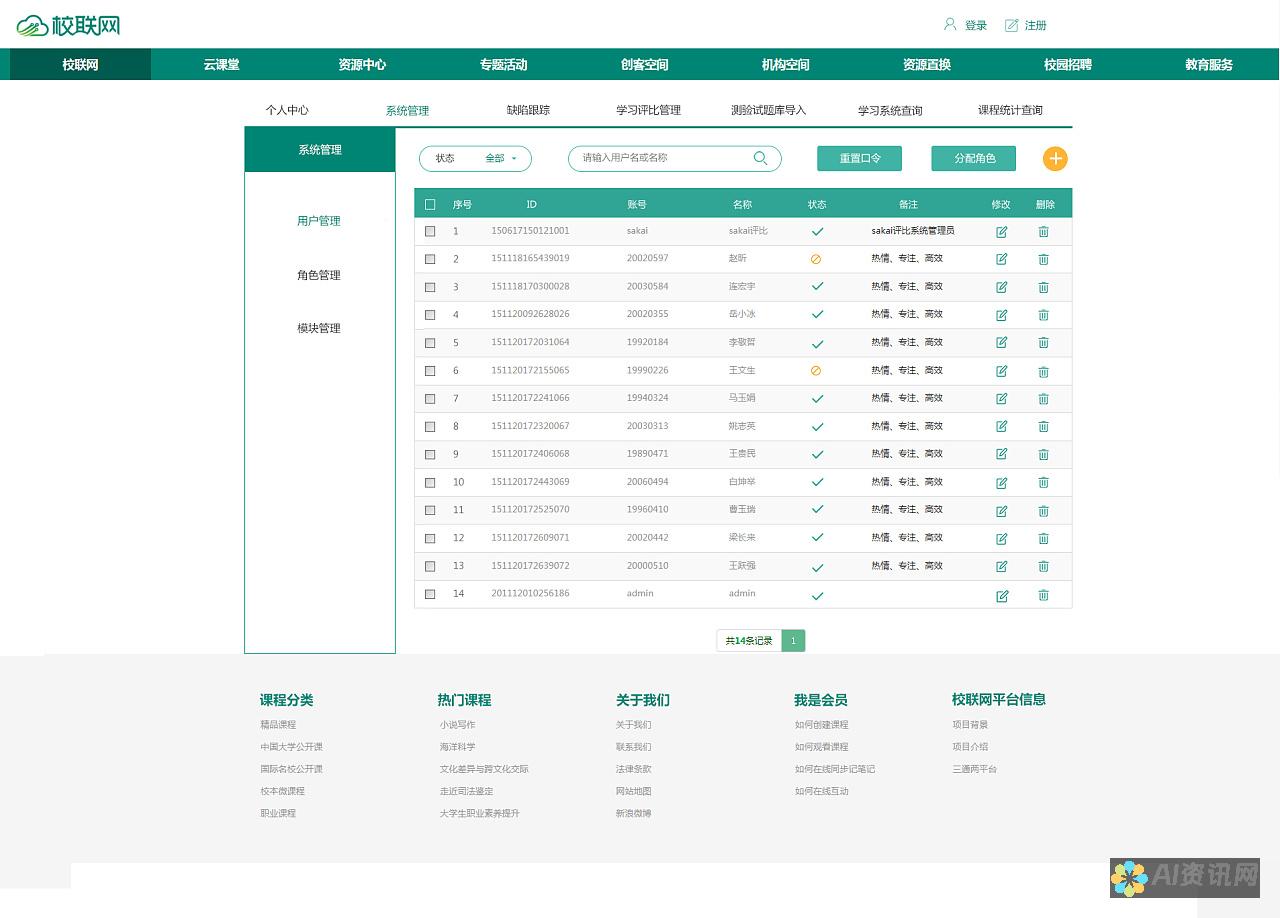Tick the checkbox for row 13

pyautogui.click(x=430, y=566)
